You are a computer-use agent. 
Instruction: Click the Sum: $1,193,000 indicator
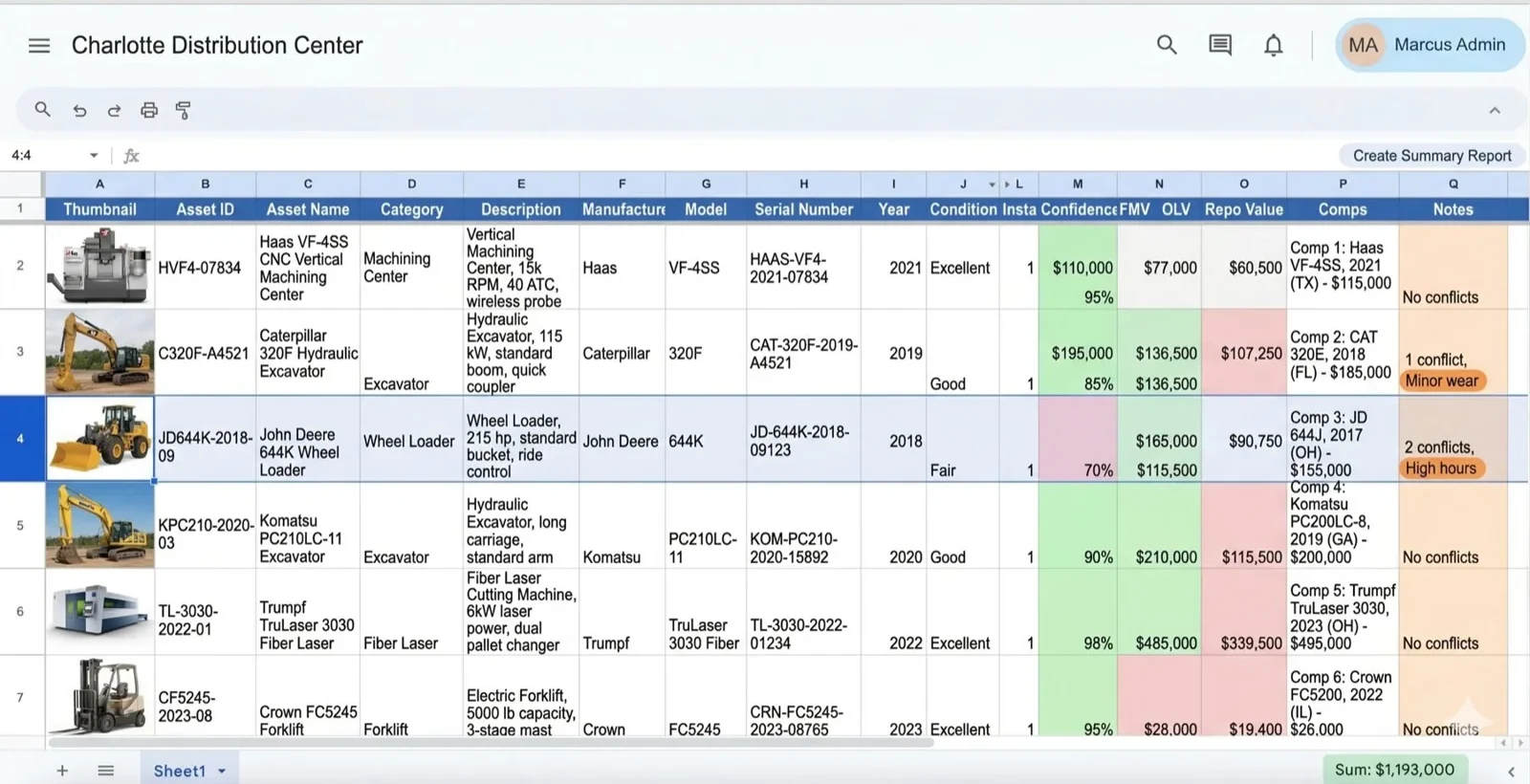(x=1394, y=770)
